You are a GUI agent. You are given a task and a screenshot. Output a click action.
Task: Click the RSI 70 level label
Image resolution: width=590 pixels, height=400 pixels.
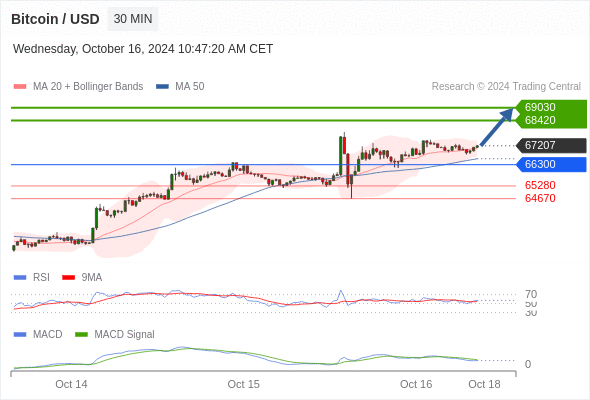[531, 294]
